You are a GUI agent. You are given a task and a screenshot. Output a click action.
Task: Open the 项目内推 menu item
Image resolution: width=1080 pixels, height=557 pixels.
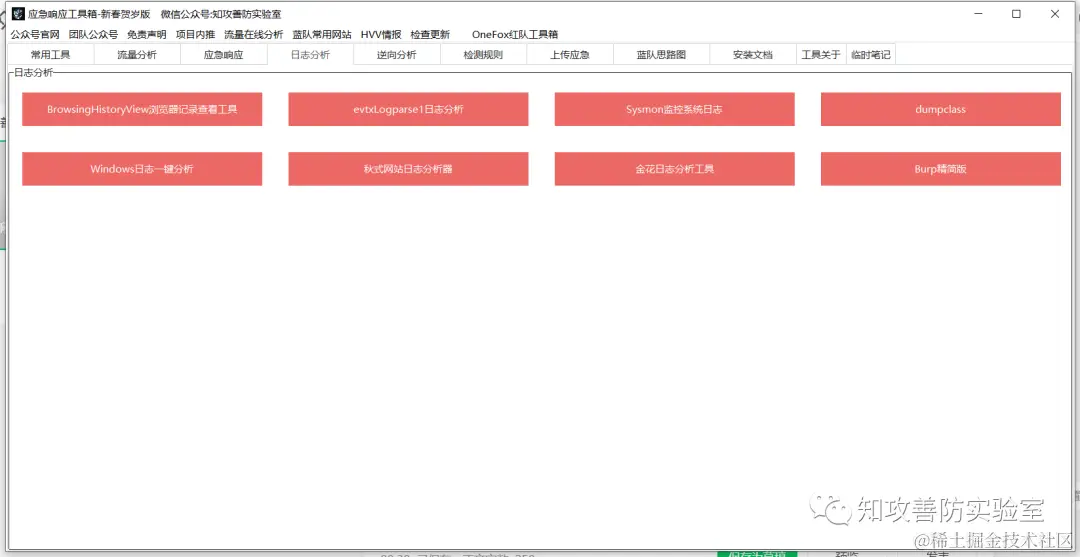[x=195, y=34]
